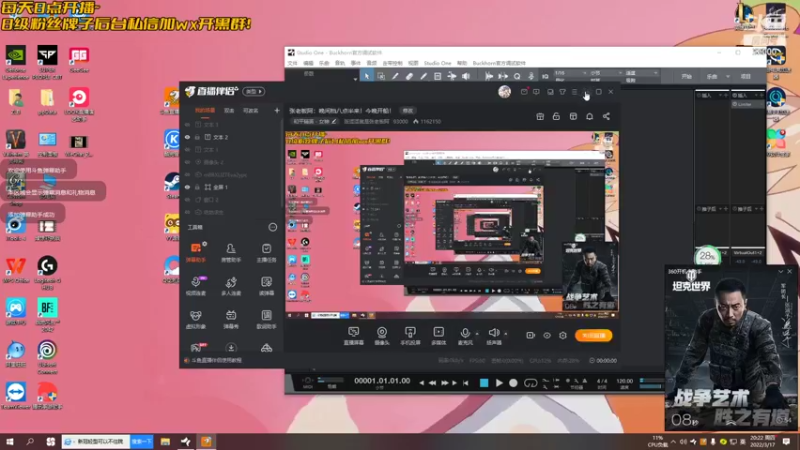Toggle visibility eye of 文本 3 layer
Image resolution: width=800 pixels, height=450 pixels.
(187, 124)
